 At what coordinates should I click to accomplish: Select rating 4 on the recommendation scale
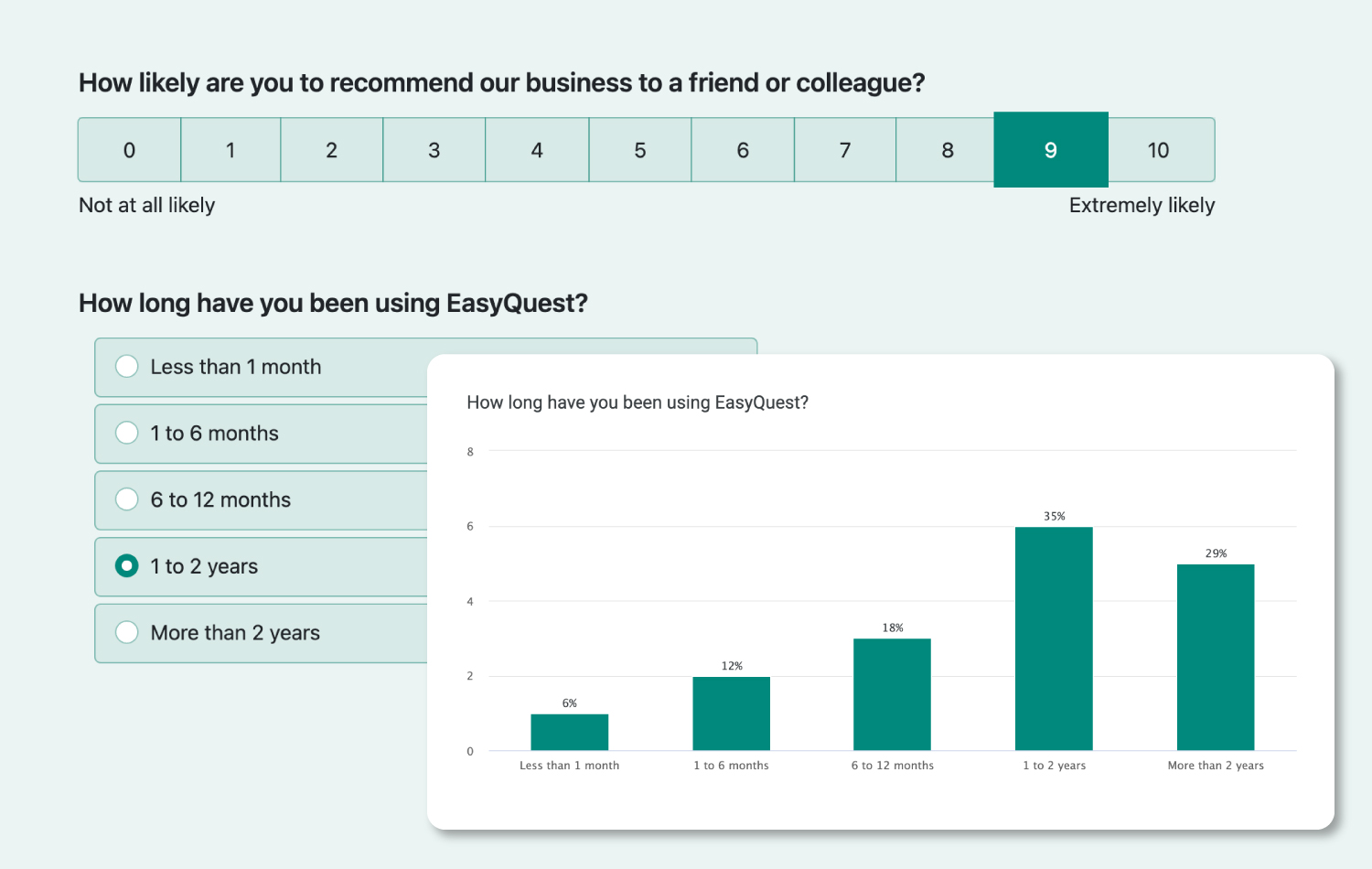point(537,149)
